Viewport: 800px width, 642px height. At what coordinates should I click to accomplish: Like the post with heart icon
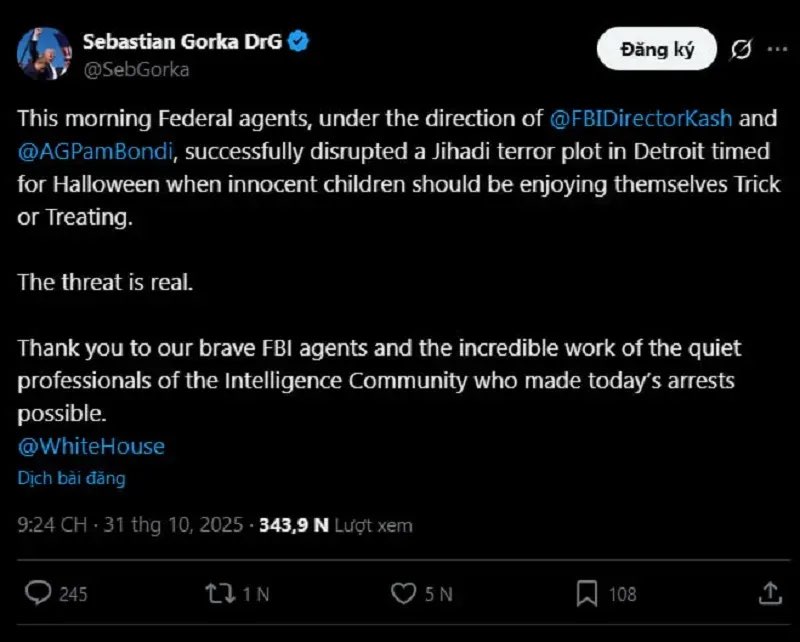click(402, 593)
